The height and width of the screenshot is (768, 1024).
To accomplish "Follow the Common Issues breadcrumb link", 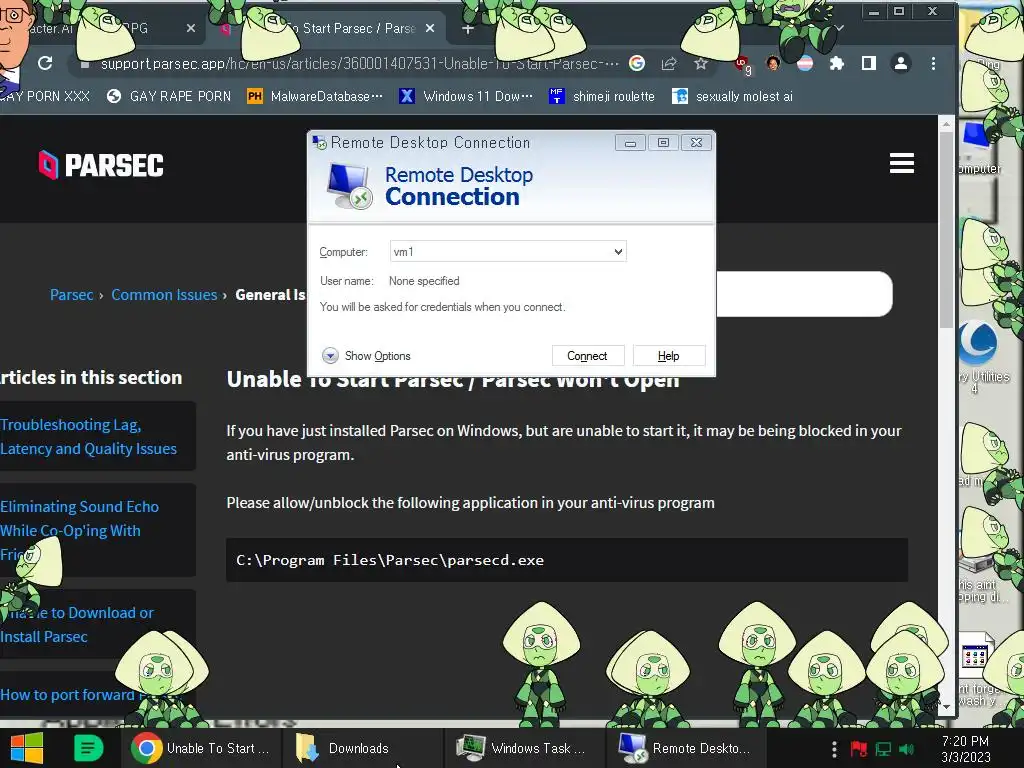I will coord(164,295).
